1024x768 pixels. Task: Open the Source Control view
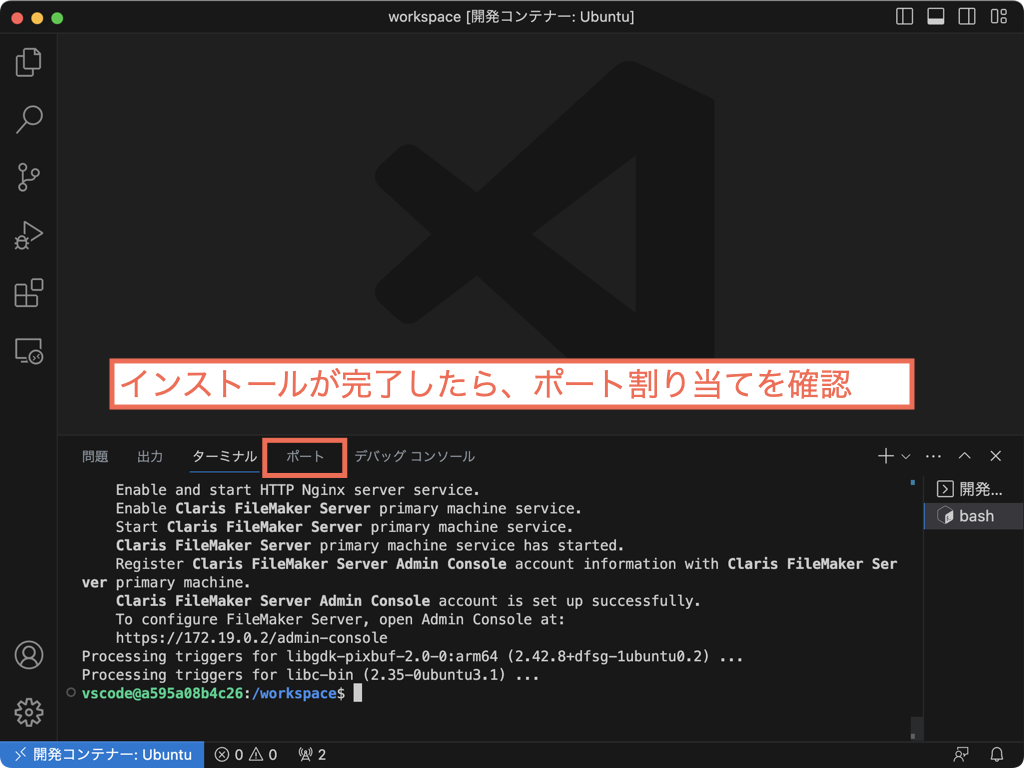[x=29, y=177]
